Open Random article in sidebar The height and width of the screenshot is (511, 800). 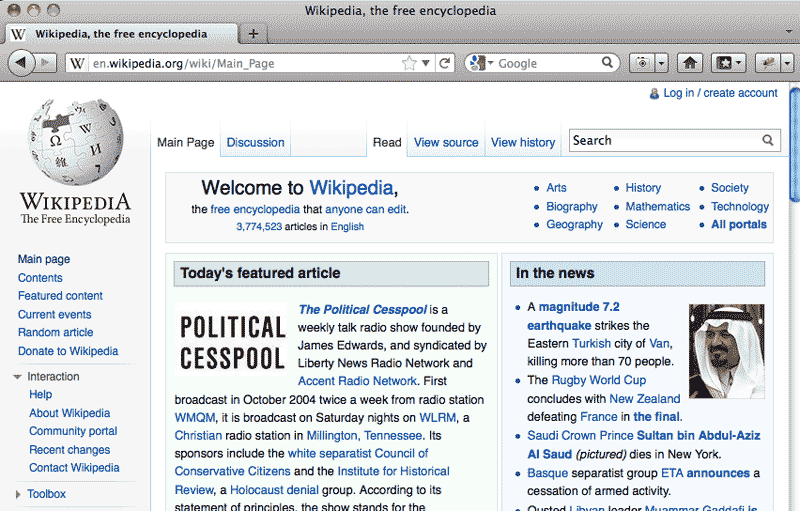click(56, 333)
